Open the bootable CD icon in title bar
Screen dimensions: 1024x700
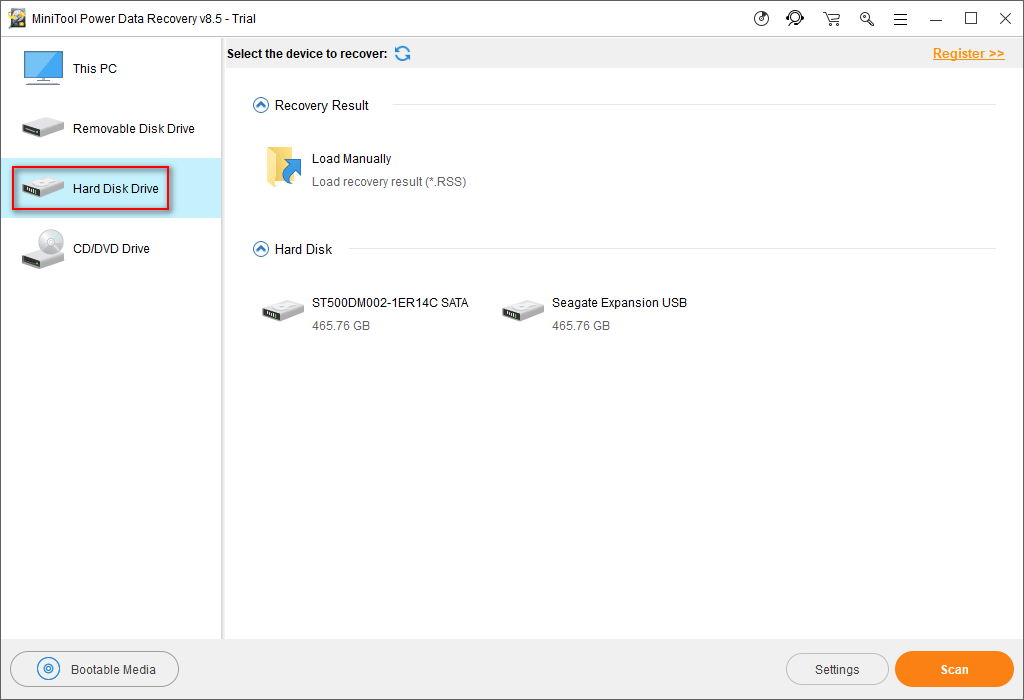click(761, 18)
